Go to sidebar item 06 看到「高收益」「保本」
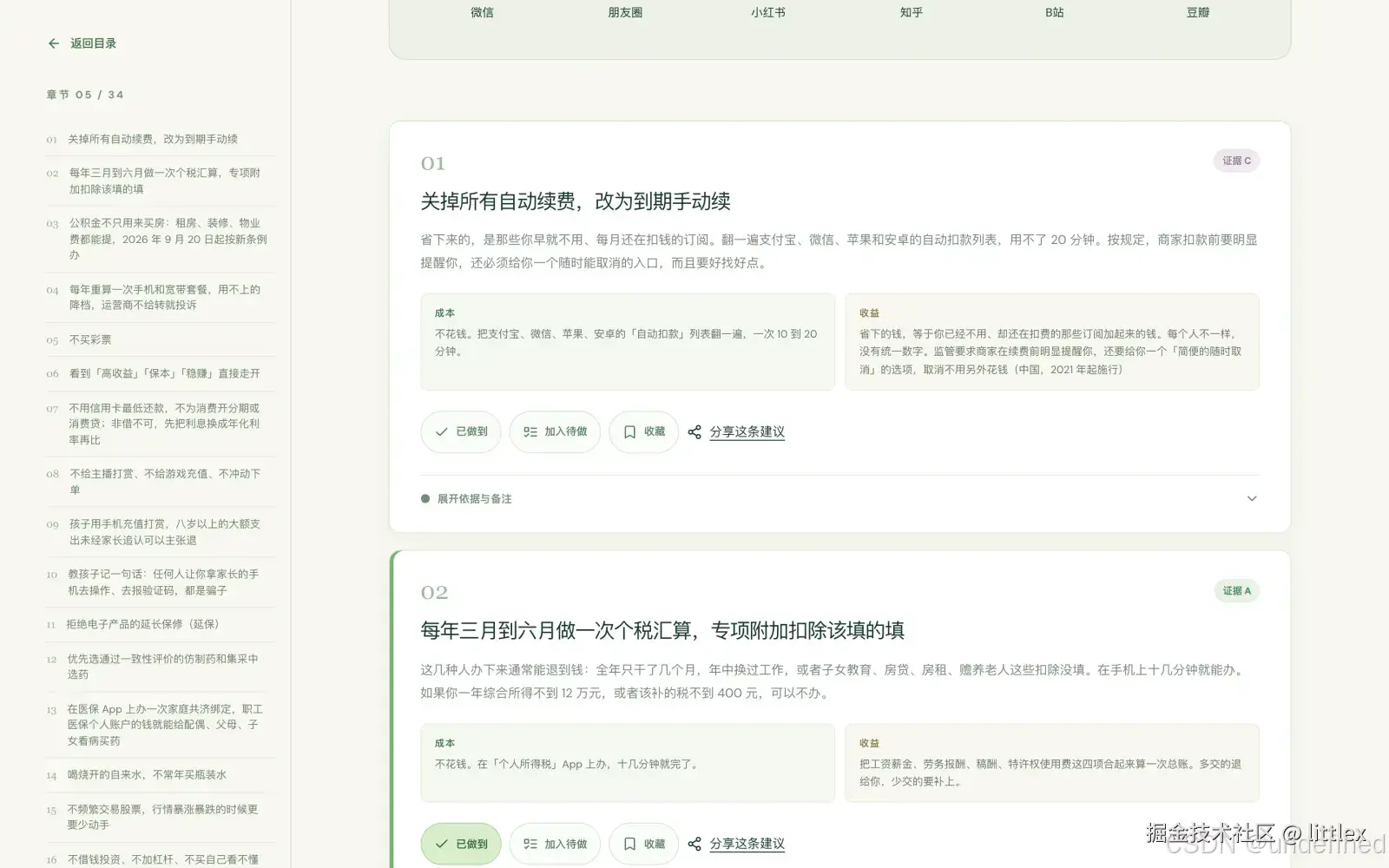The image size is (1389, 868). 160,373
